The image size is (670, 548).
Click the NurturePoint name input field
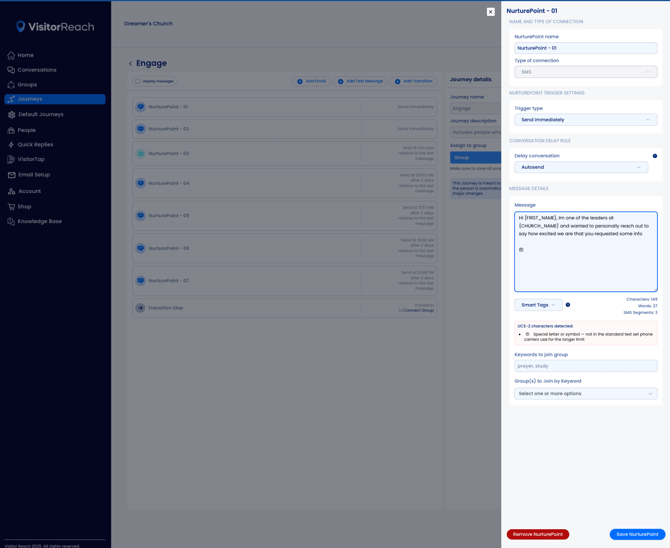585,48
